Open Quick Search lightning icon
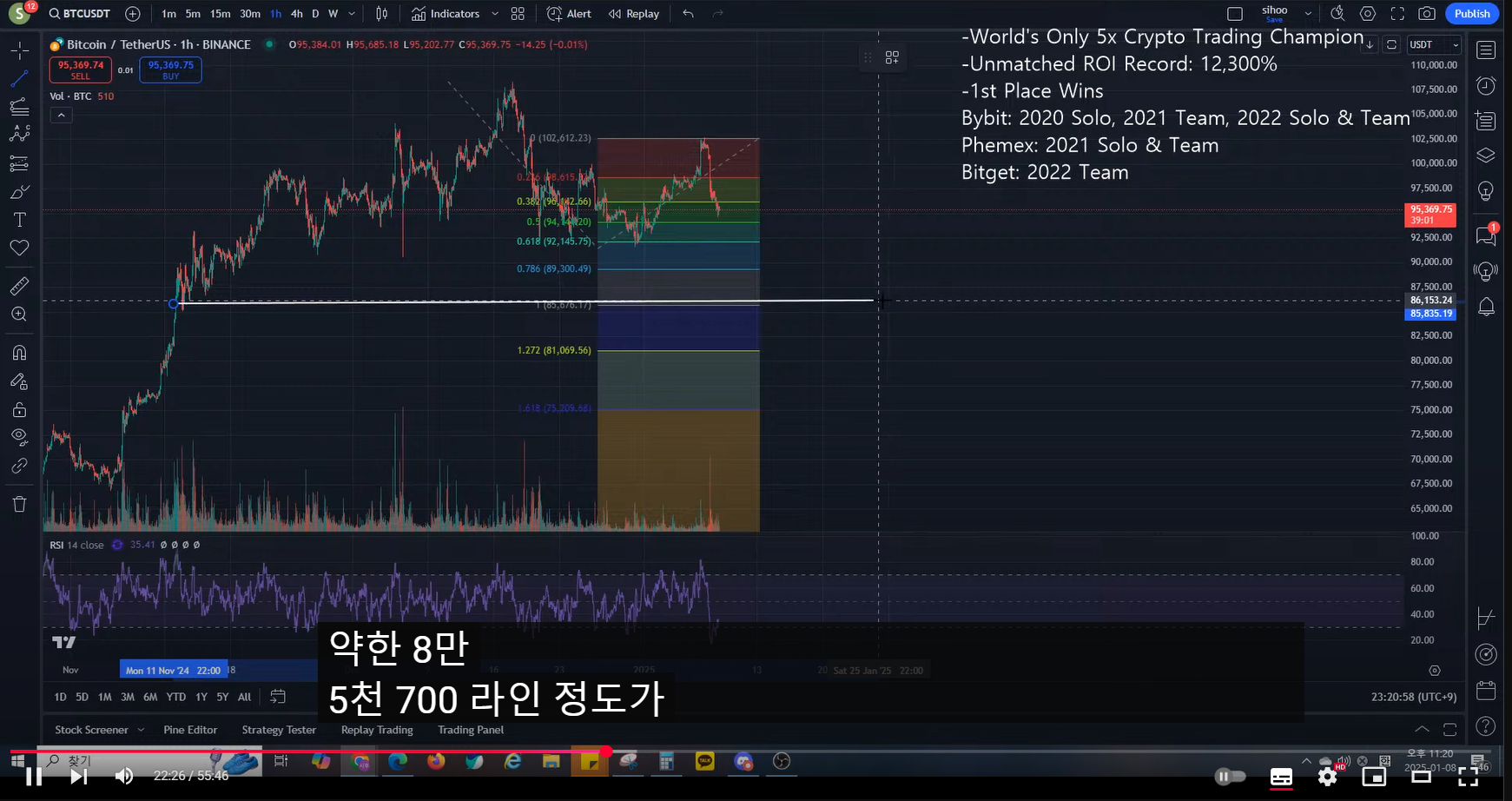 (1337, 14)
